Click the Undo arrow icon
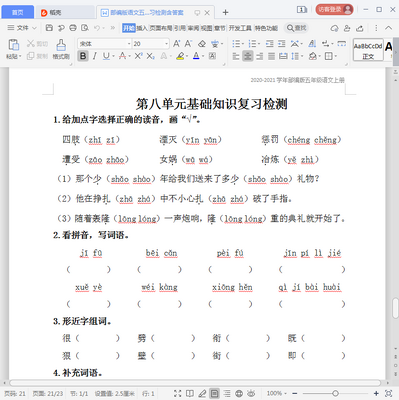Viewport: 399px width, 400px height. (97, 28)
